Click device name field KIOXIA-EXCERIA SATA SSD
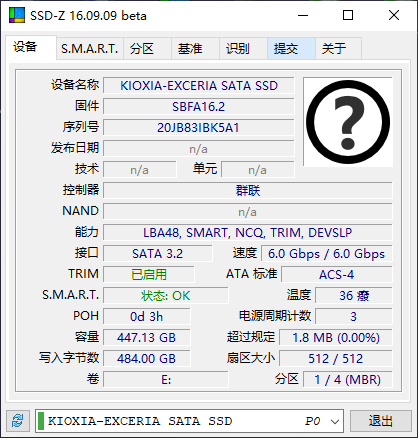418x438 pixels. (x=199, y=86)
